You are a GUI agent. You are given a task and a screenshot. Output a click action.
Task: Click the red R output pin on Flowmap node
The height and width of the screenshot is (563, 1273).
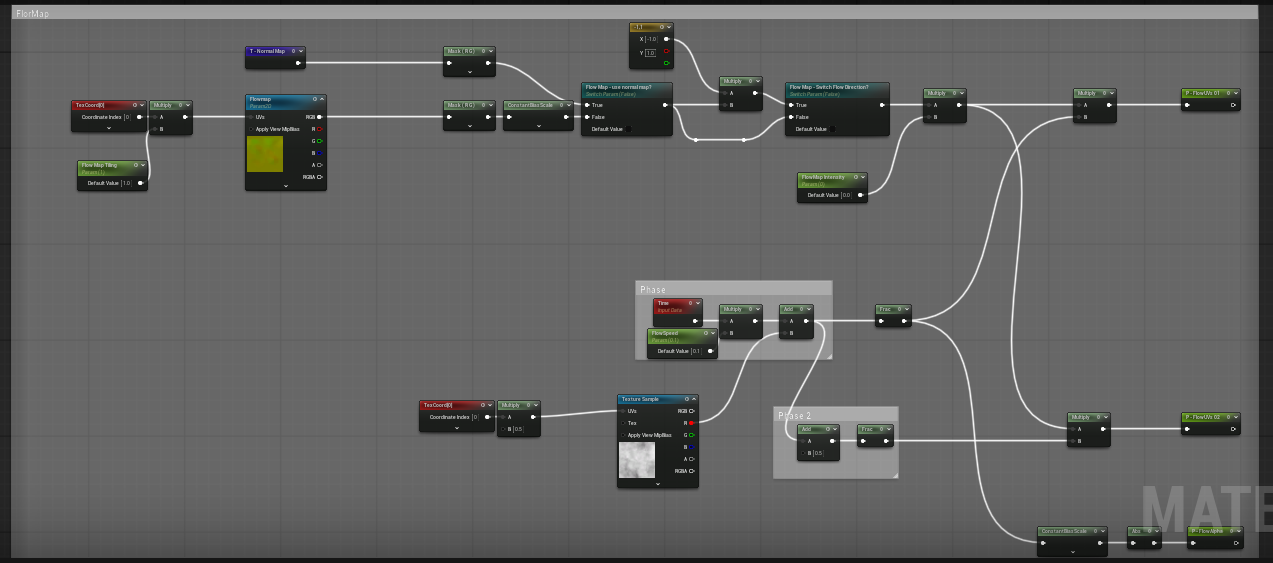coord(320,129)
